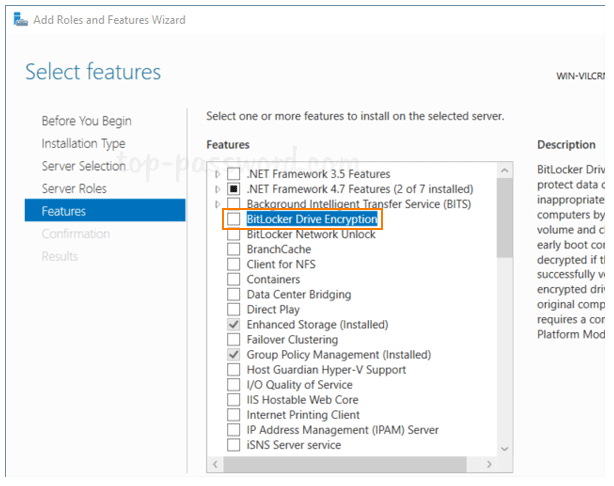Enable the IIS Hostable Web Core checkbox
The width and height of the screenshot is (614, 486).
(x=233, y=399)
